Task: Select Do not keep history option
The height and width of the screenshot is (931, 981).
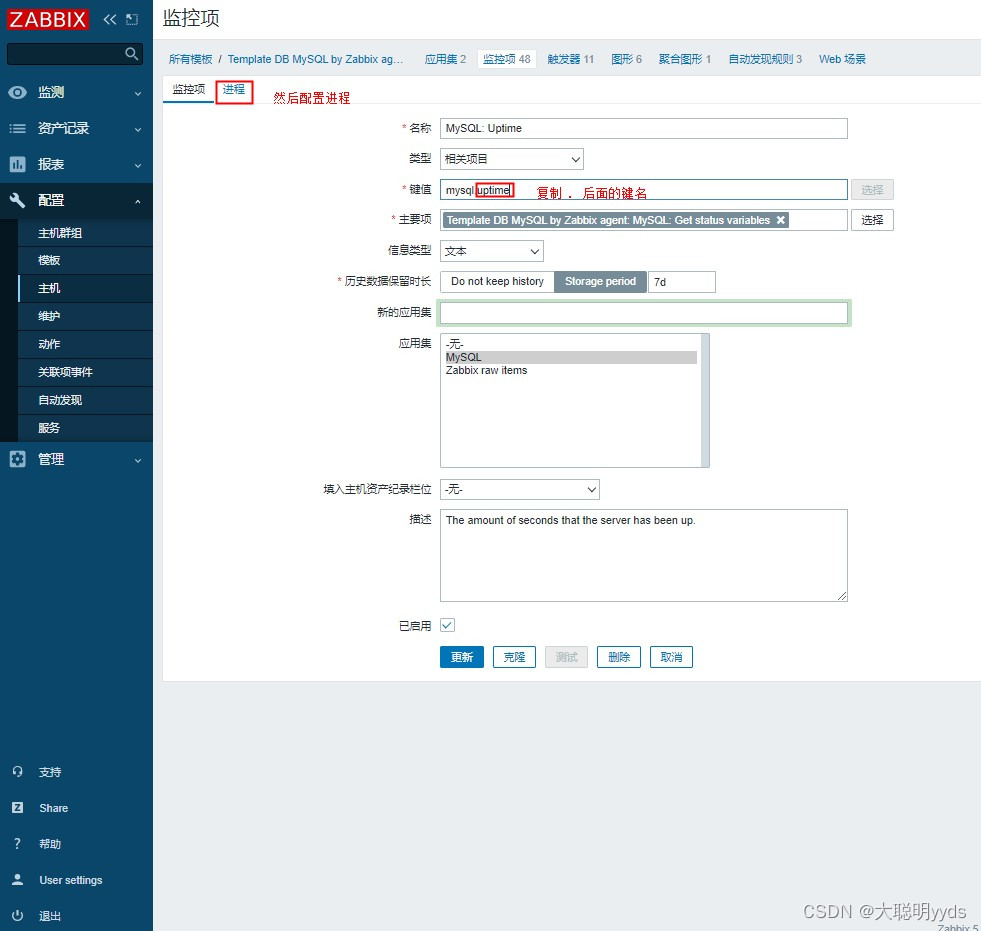Action: coord(497,282)
